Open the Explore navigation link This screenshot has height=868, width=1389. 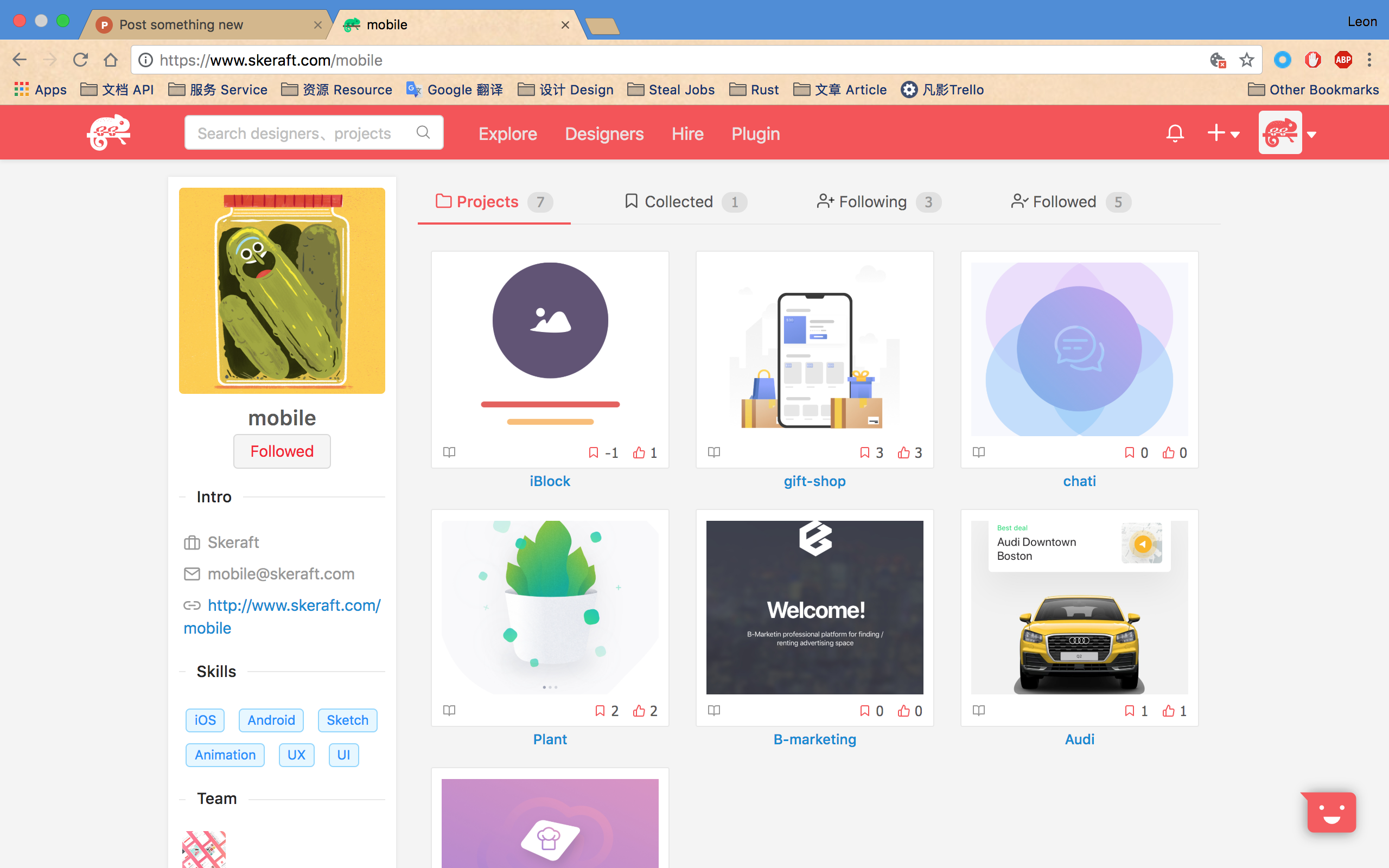(x=507, y=134)
